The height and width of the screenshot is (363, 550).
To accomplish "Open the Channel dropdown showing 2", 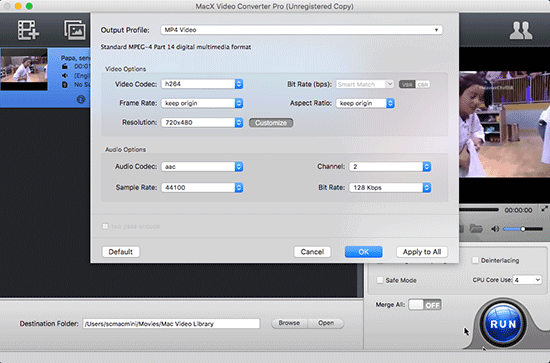I will (390, 167).
